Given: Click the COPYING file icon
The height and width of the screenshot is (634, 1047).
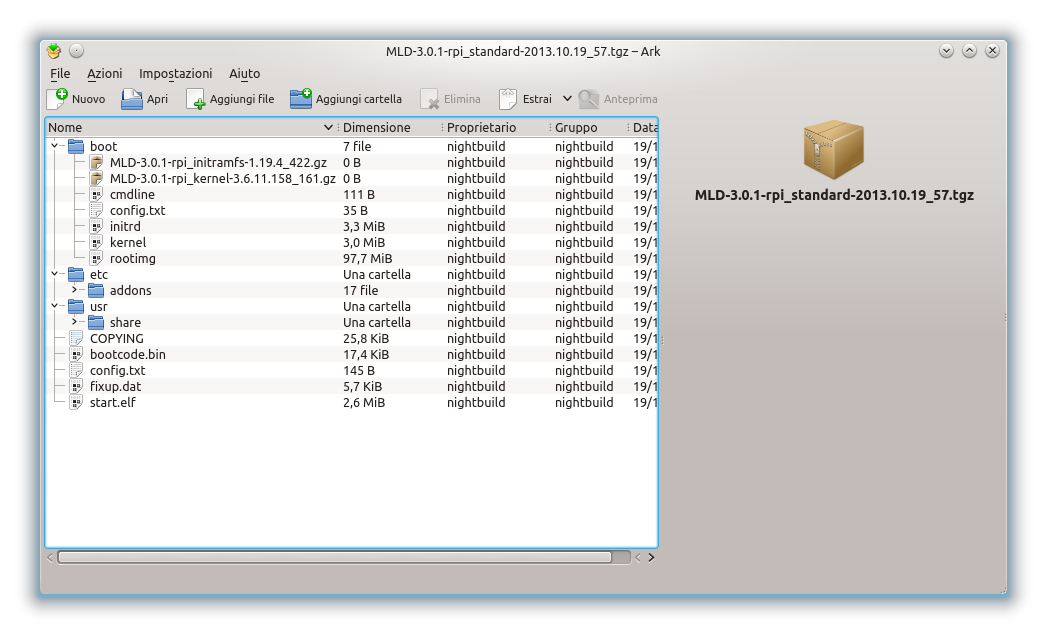Looking at the screenshot, I should tap(76, 339).
